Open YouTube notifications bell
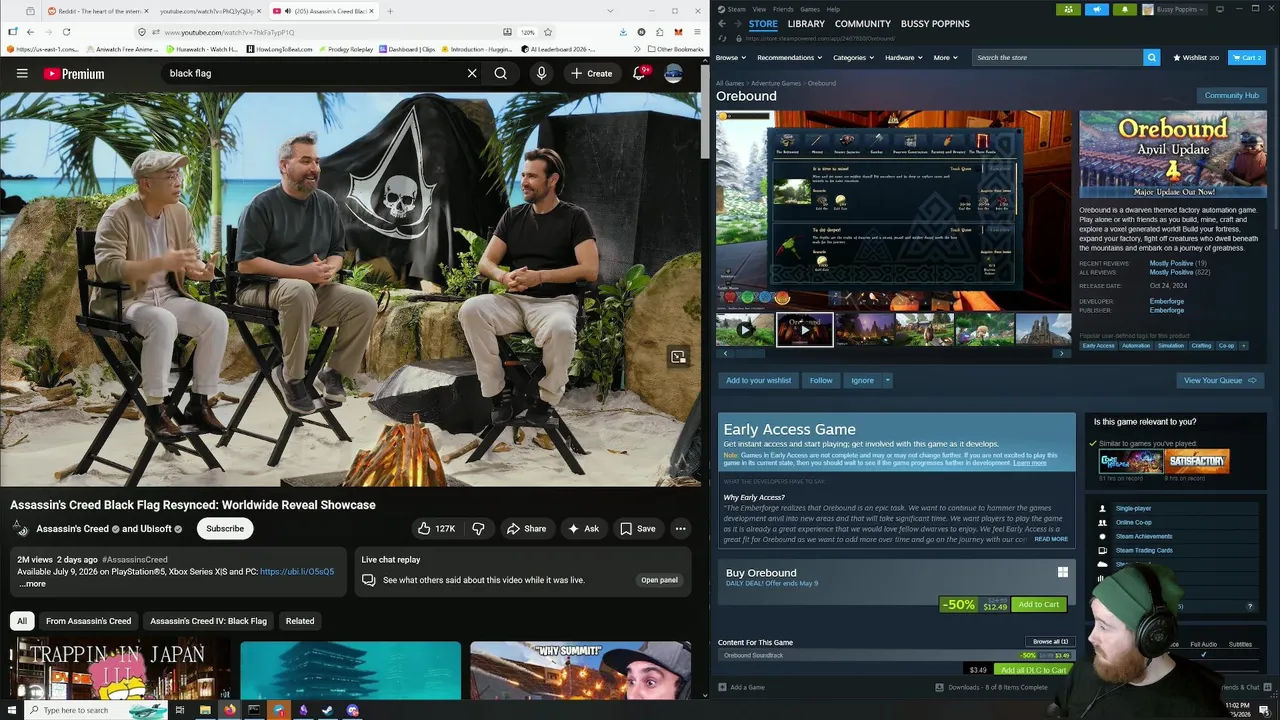 [x=639, y=73]
